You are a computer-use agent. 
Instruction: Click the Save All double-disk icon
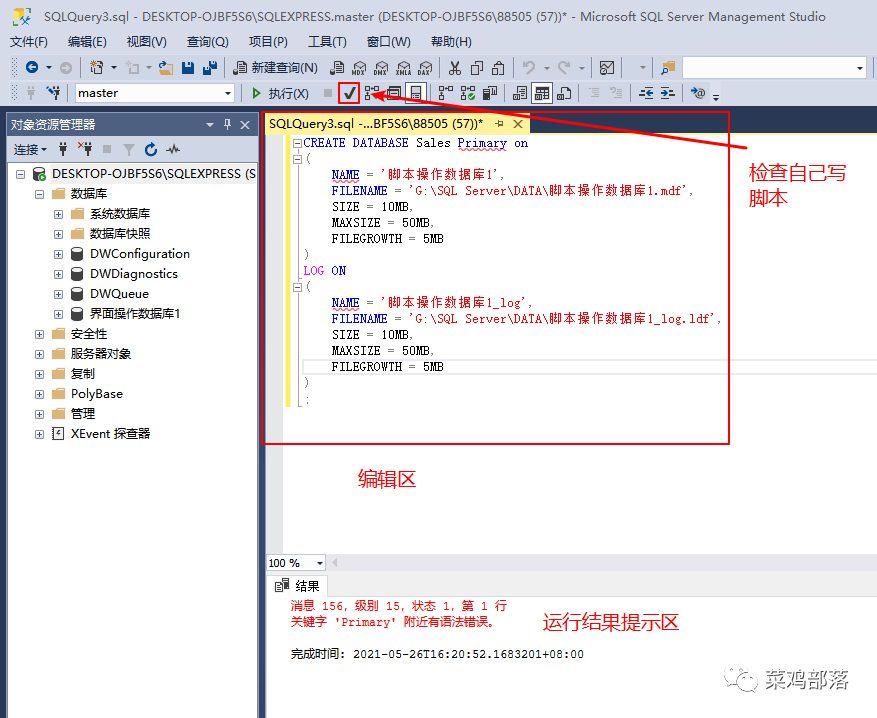(x=210, y=68)
